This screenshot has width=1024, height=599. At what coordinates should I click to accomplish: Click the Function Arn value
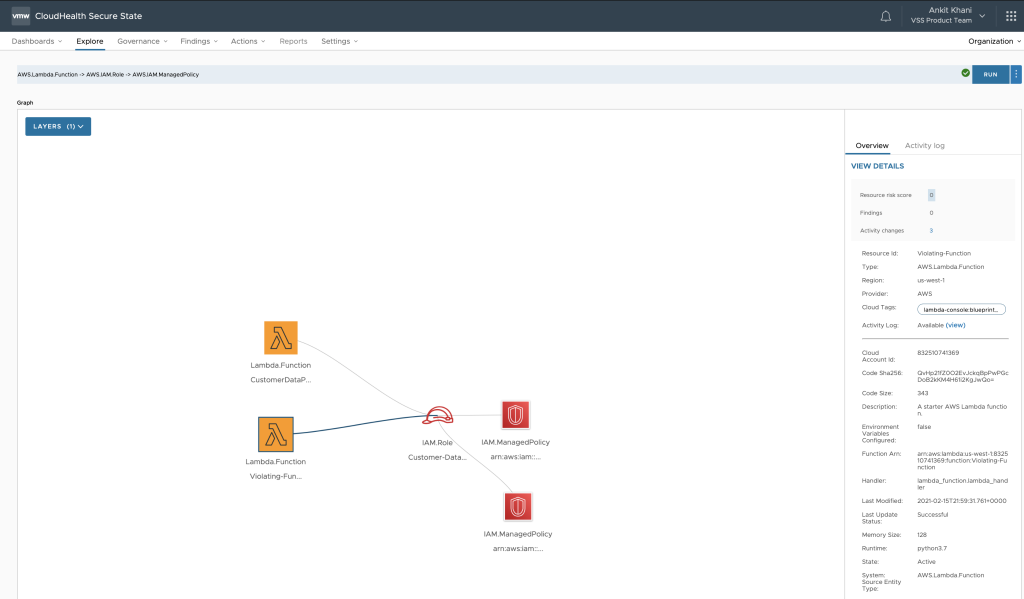(963, 461)
